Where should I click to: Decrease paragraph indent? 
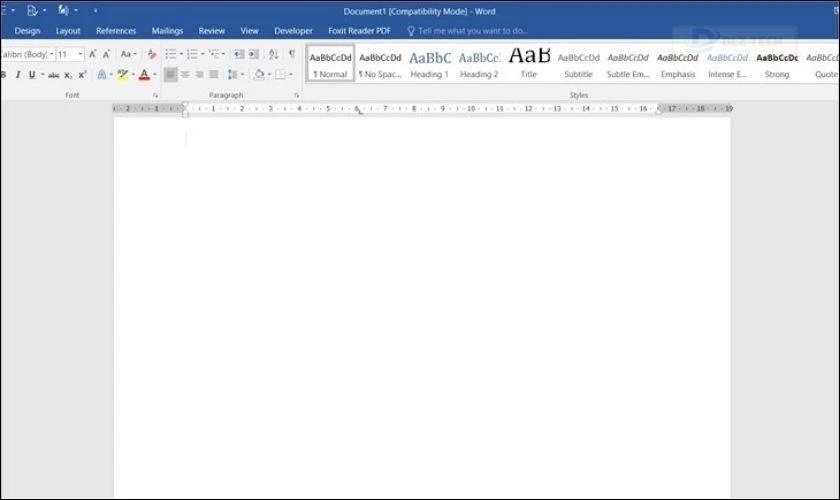(x=239, y=54)
